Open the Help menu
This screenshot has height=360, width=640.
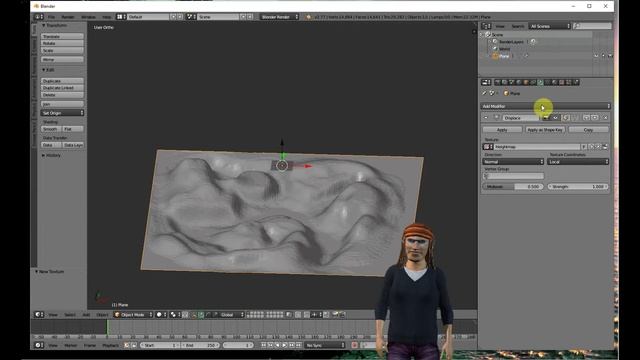click(x=107, y=17)
